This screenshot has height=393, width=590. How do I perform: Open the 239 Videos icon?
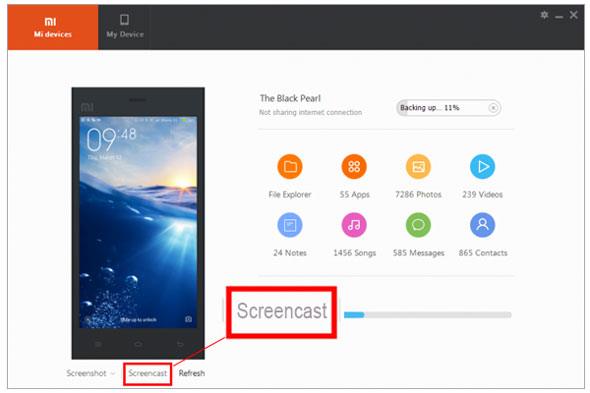pyautogui.click(x=482, y=166)
